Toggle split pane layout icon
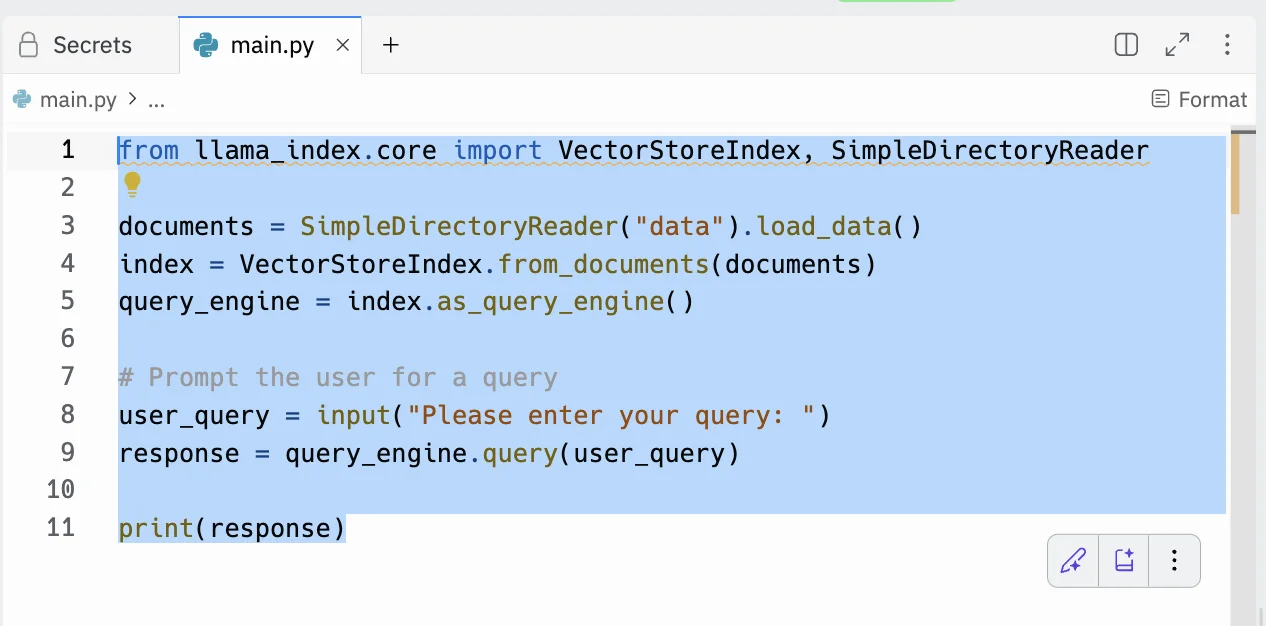 click(1126, 45)
